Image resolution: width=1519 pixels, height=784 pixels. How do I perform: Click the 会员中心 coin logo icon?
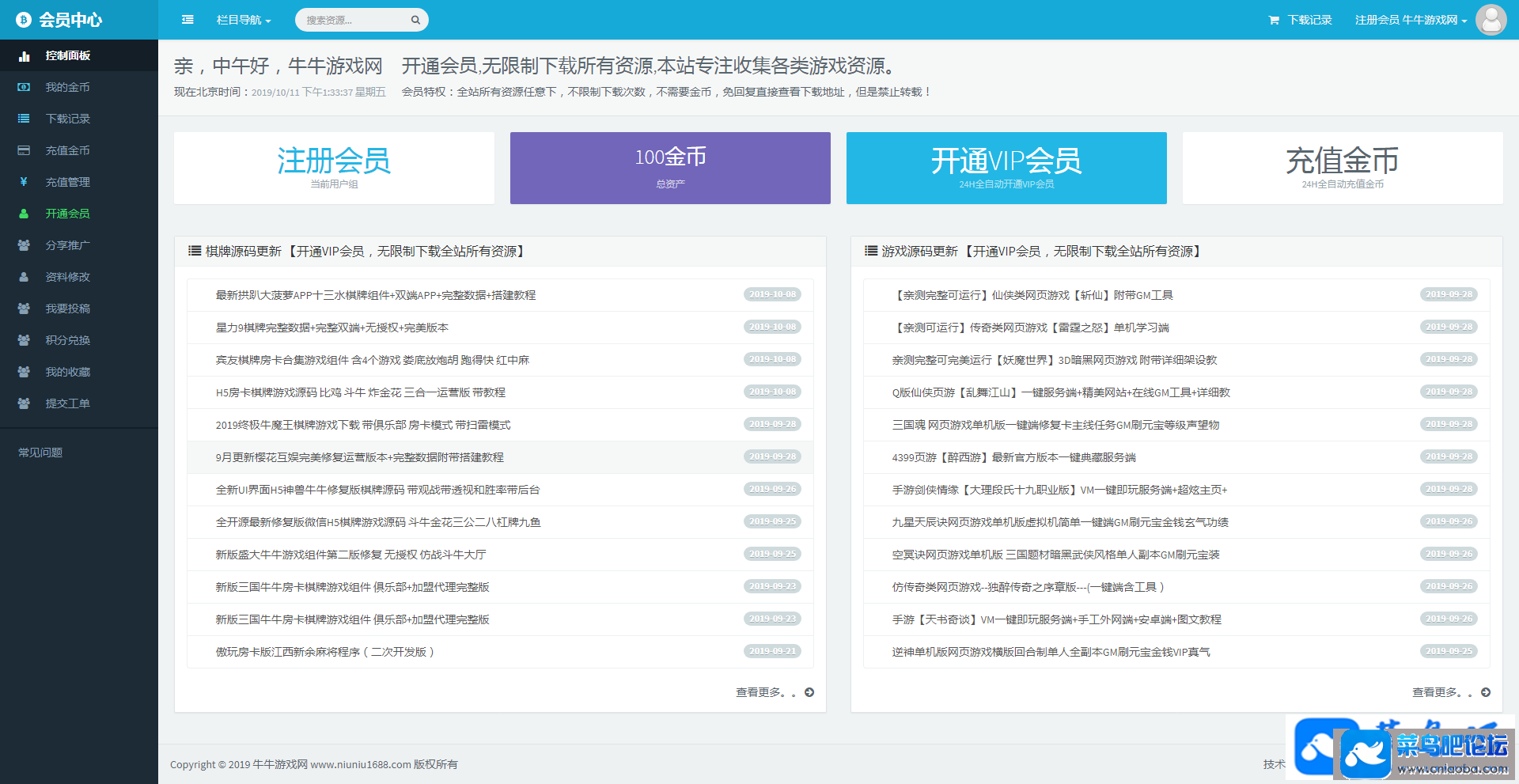tap(24, 20)
